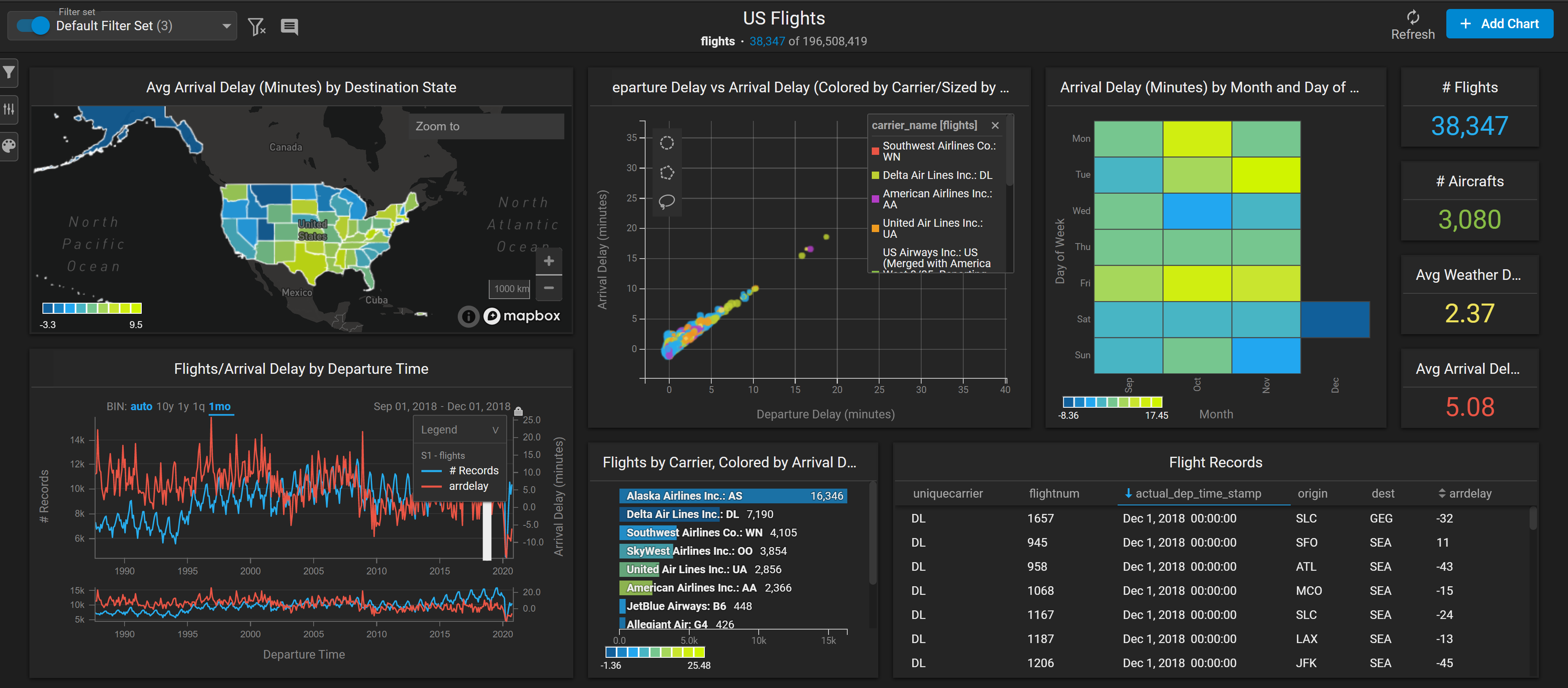Viewport: 1568px width, 688px height.
Task: Click the United Air Lines Inc.: UA bar
Action: pyautogui.click(x=639, y=569)
